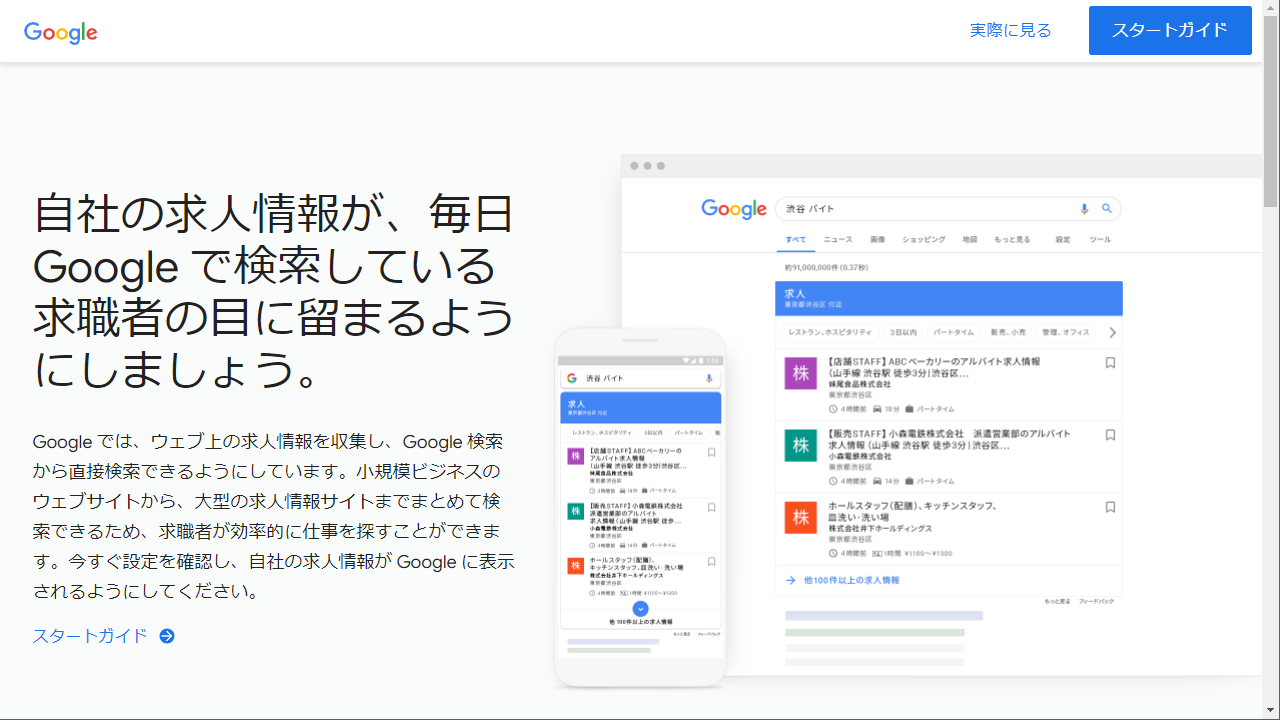Click the teal 株 logo in the desktop mockup

(801, 445)
